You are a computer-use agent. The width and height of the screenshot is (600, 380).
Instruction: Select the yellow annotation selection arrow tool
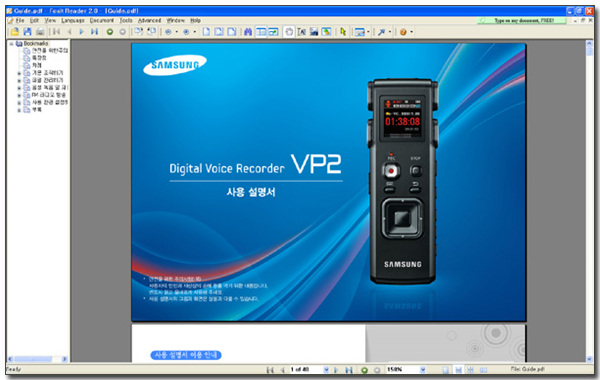point(343,32)
